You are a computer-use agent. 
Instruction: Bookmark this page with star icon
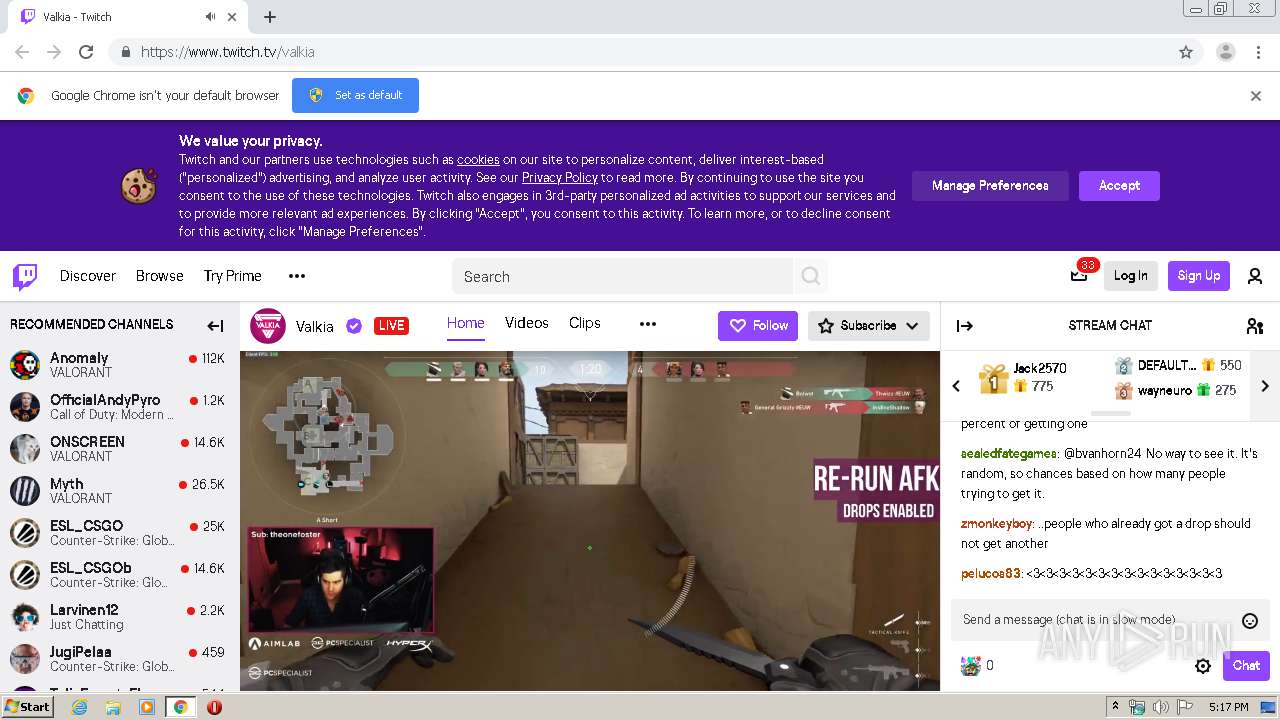point(1186,52)
